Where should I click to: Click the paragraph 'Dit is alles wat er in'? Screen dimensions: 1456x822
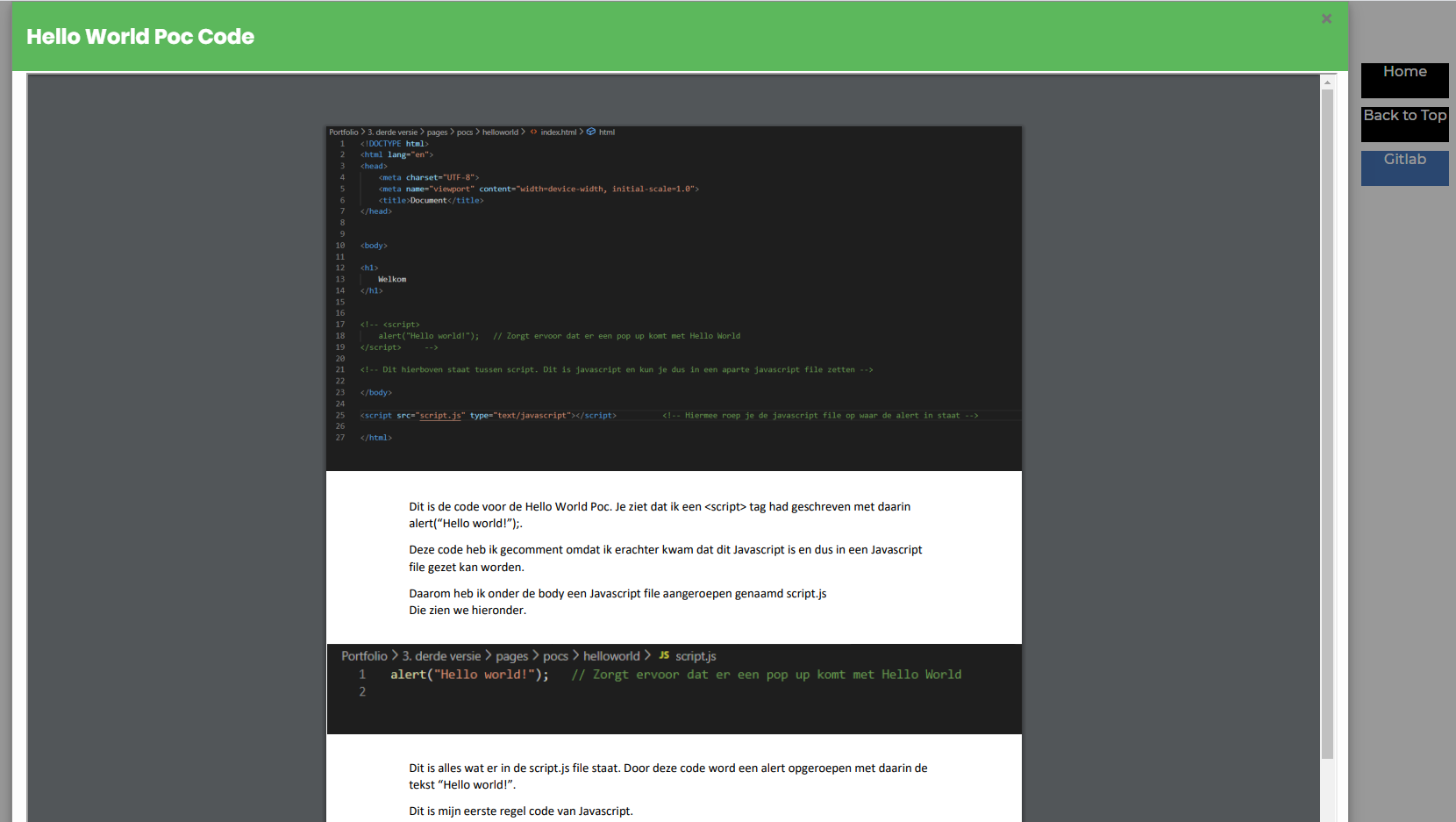[x=667, y=776]
